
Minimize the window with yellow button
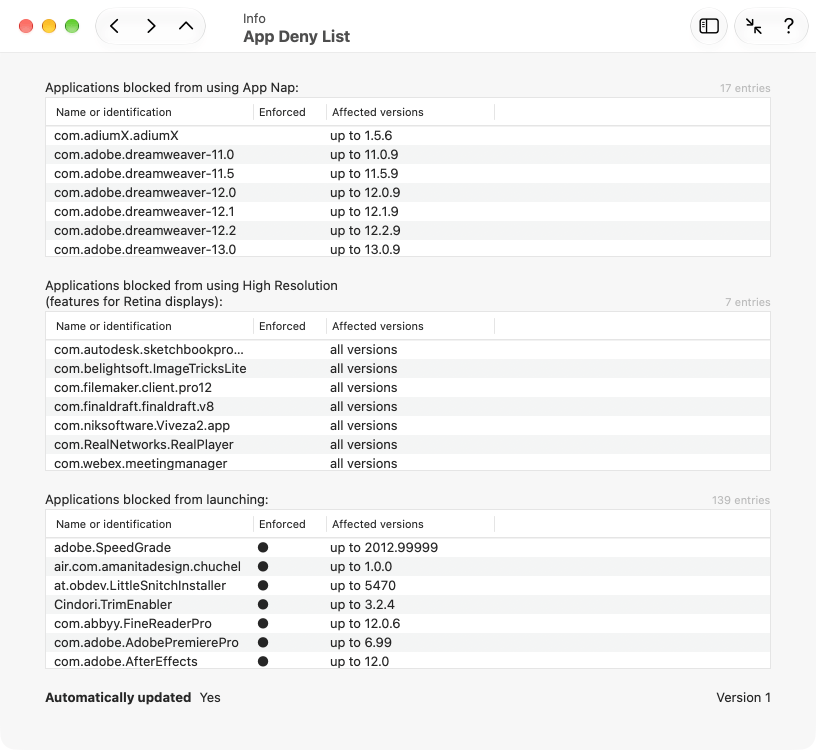click(x=49, y=26)
